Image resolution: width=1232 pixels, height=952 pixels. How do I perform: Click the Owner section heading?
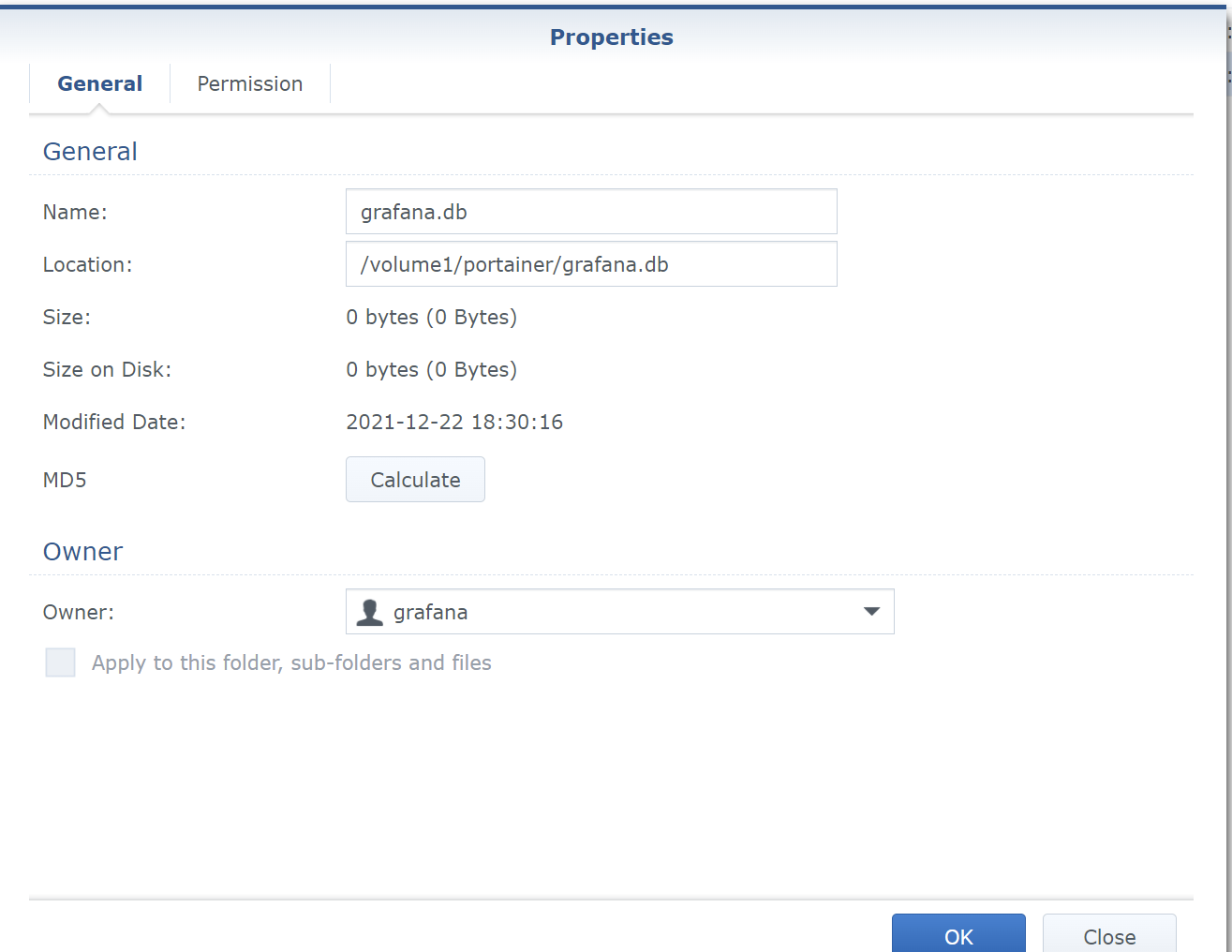click(x=82, y=551)
